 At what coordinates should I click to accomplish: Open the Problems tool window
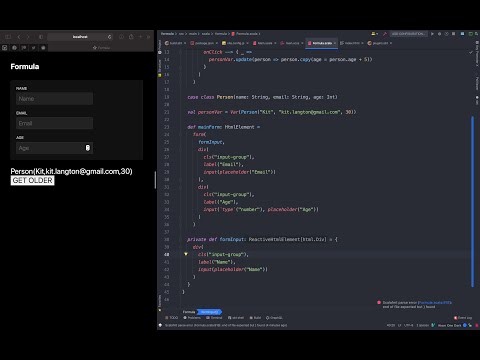point(192,318)
